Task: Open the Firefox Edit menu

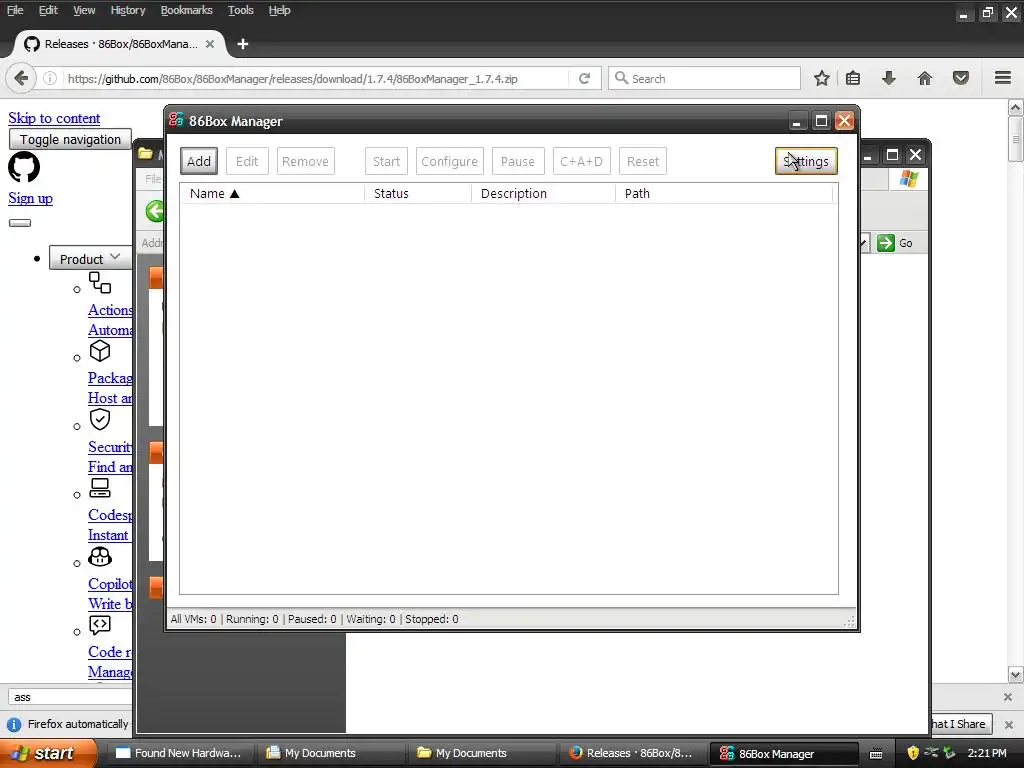Action: click(x=48, y=10)
